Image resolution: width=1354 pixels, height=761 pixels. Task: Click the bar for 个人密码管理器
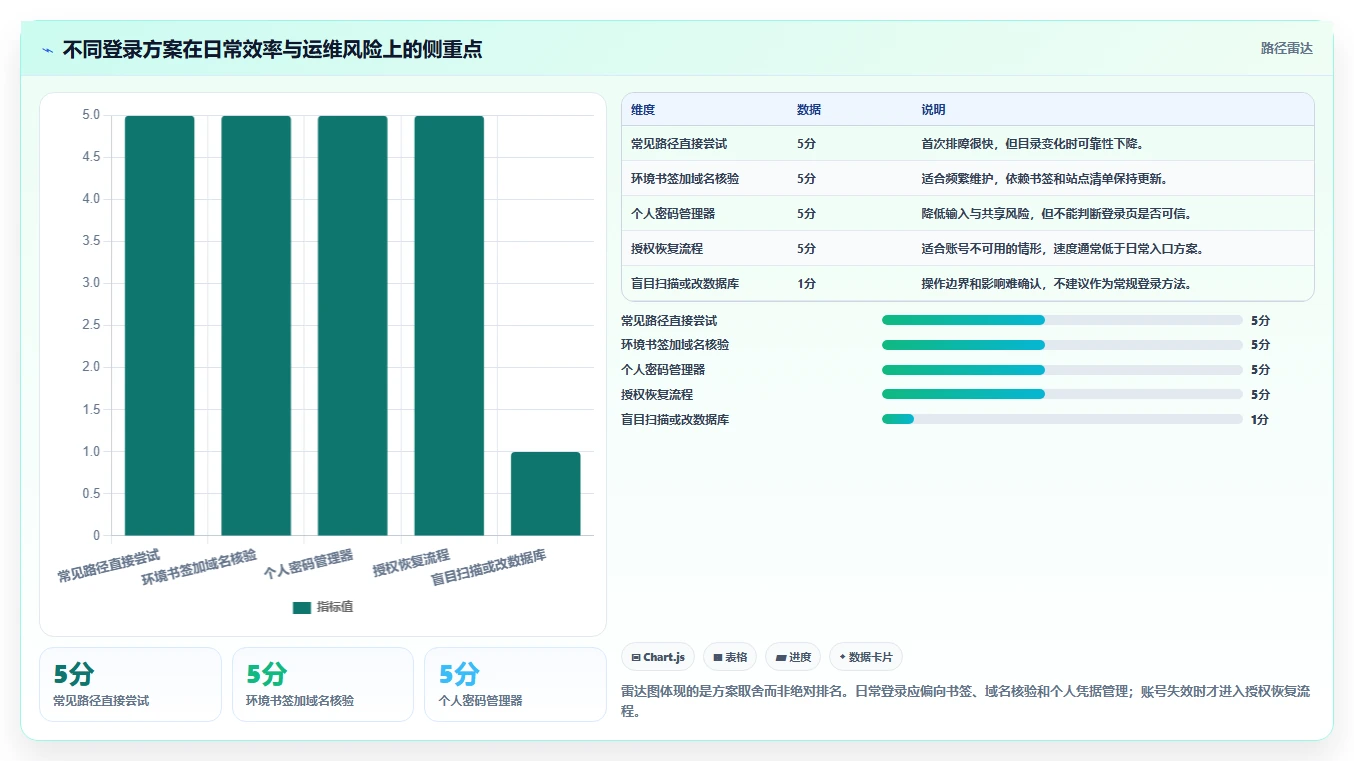[353, 325]
